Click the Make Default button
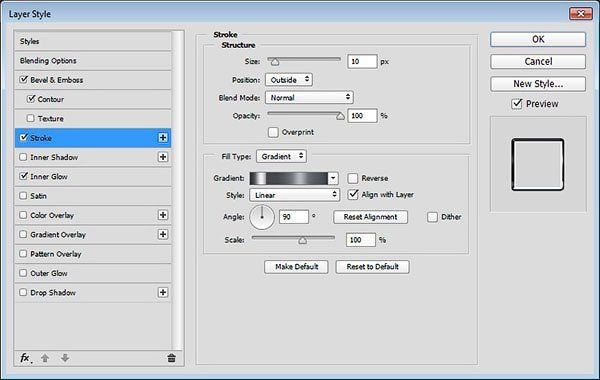The image size is (600, 380). click(296, 267)
